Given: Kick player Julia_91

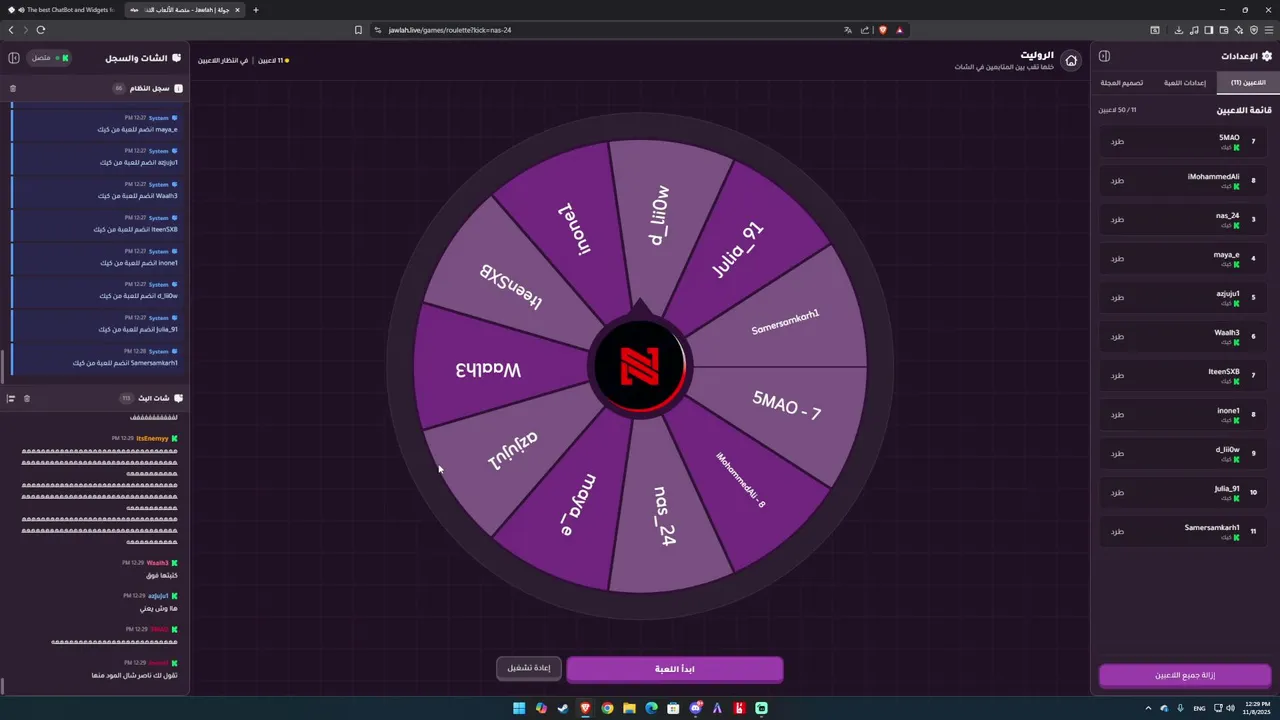Looking at the screenshot, I should click(1117, 492).
